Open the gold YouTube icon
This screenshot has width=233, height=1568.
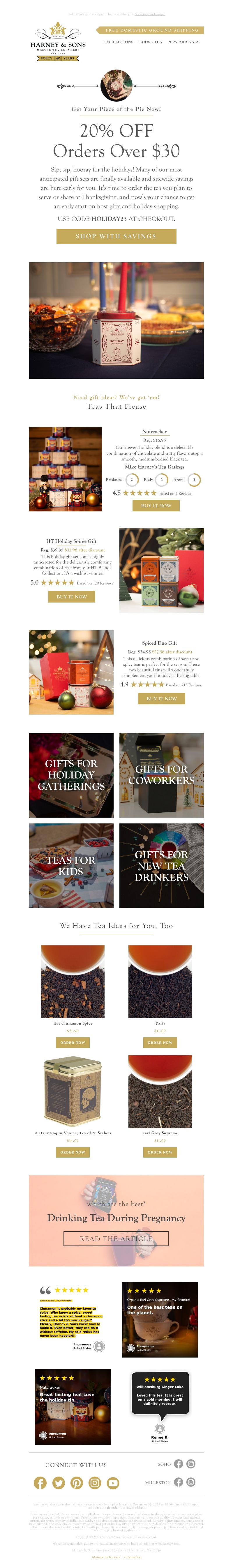pyautogui.click(x=113, y=1483)
